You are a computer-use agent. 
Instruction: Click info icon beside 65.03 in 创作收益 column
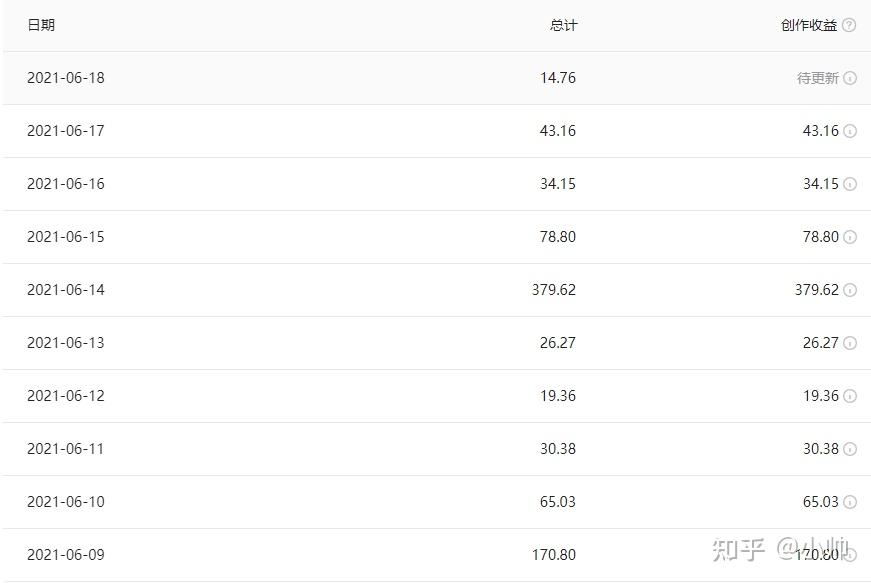pyautogui.click(x=850, y=502)
